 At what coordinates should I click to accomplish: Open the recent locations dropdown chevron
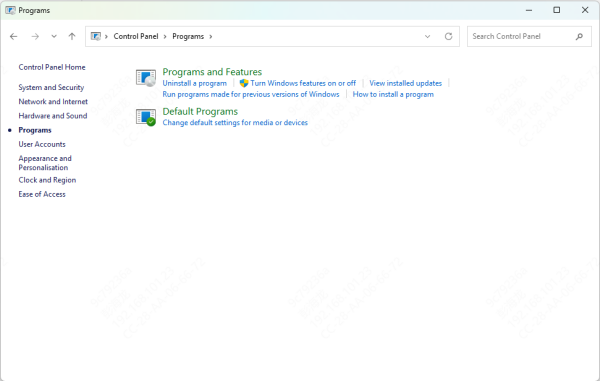click(54, 36)
